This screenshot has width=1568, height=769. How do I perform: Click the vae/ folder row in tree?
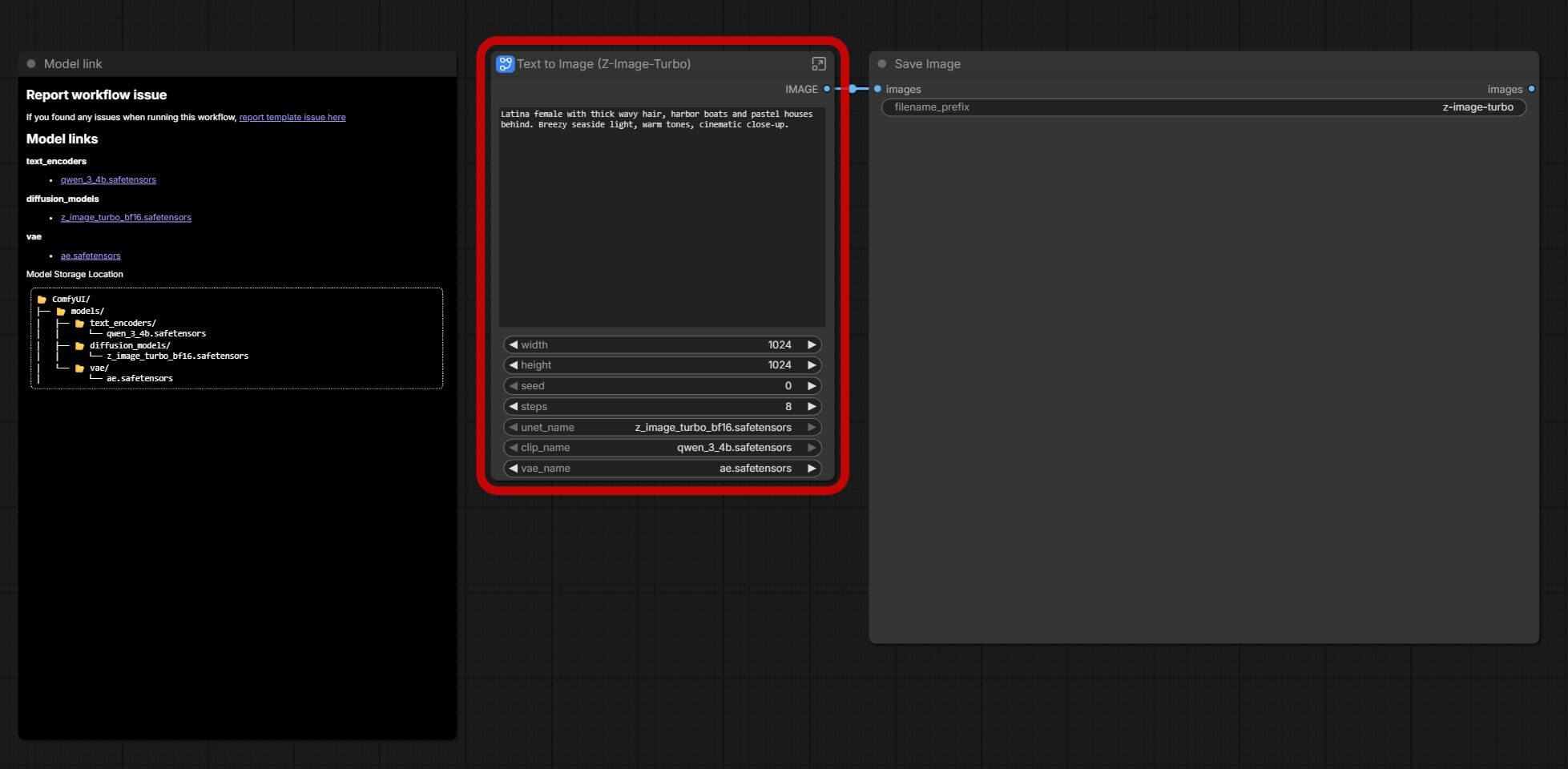tap(92, 368)
